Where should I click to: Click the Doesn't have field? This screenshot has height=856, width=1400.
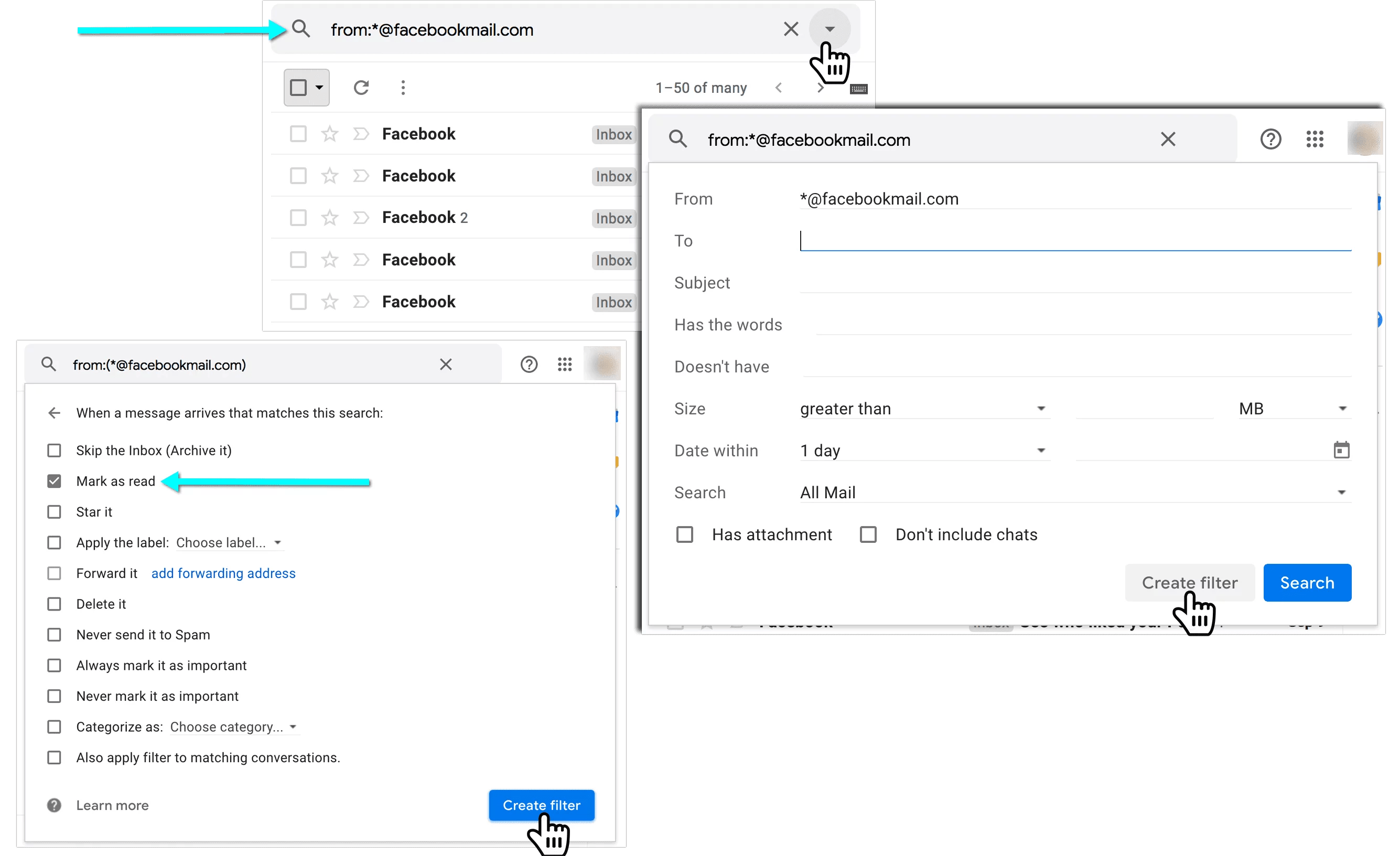click(x=1076, y=367)
